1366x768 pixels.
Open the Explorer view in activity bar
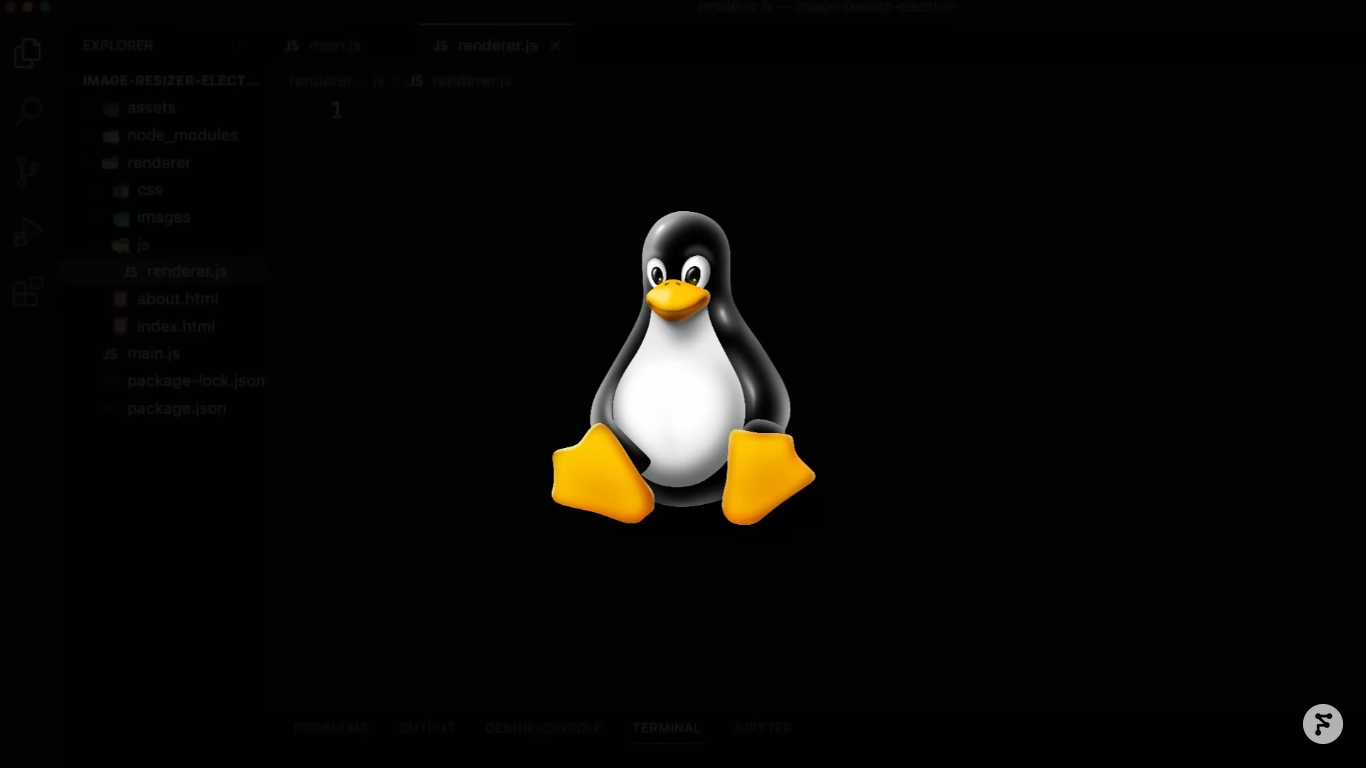click(x=28, y=53)
